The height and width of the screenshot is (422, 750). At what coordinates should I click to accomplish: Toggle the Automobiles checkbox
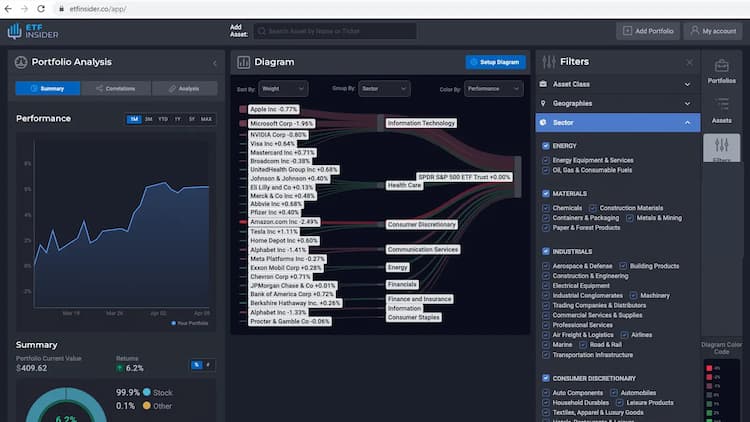[x=614, y=393]
